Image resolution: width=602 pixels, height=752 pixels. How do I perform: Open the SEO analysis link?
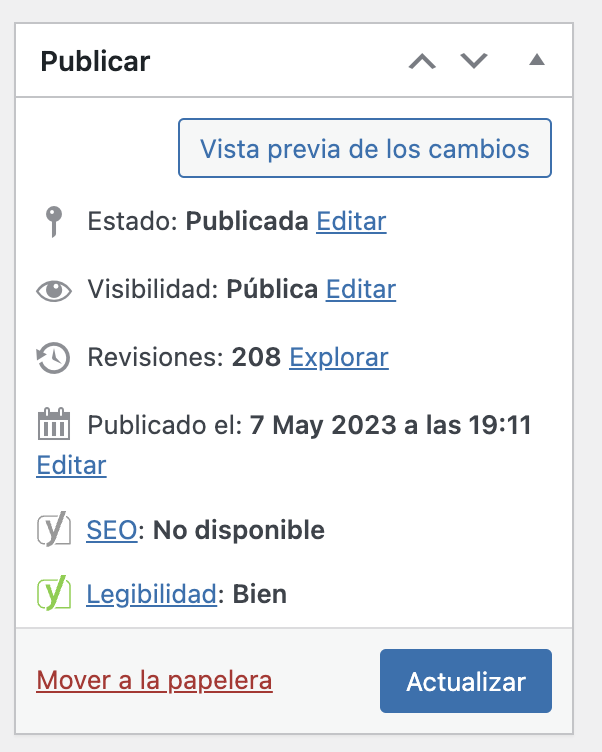coord(112,530)
